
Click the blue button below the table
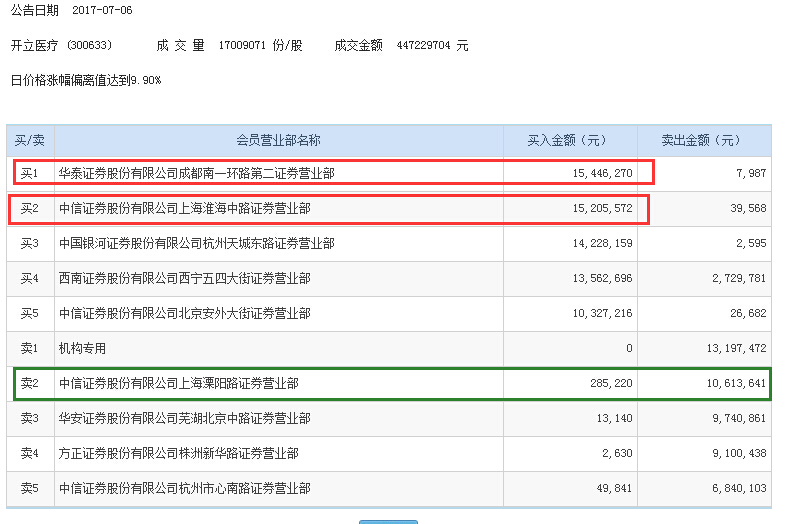click(388, 522)
